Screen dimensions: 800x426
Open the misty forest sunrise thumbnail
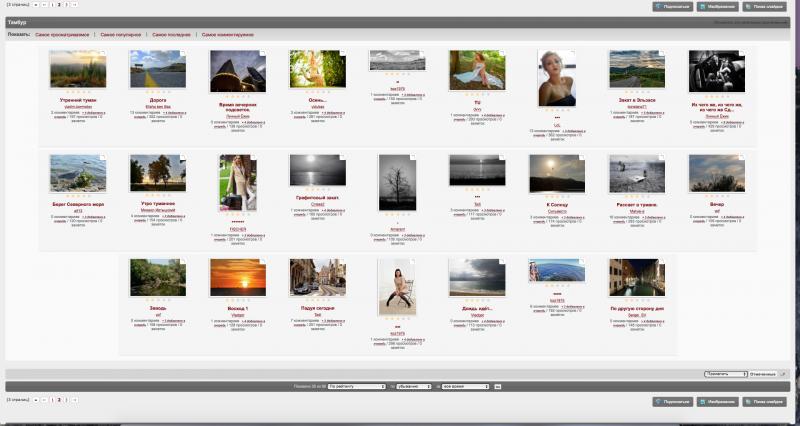(x=78, y=69)
